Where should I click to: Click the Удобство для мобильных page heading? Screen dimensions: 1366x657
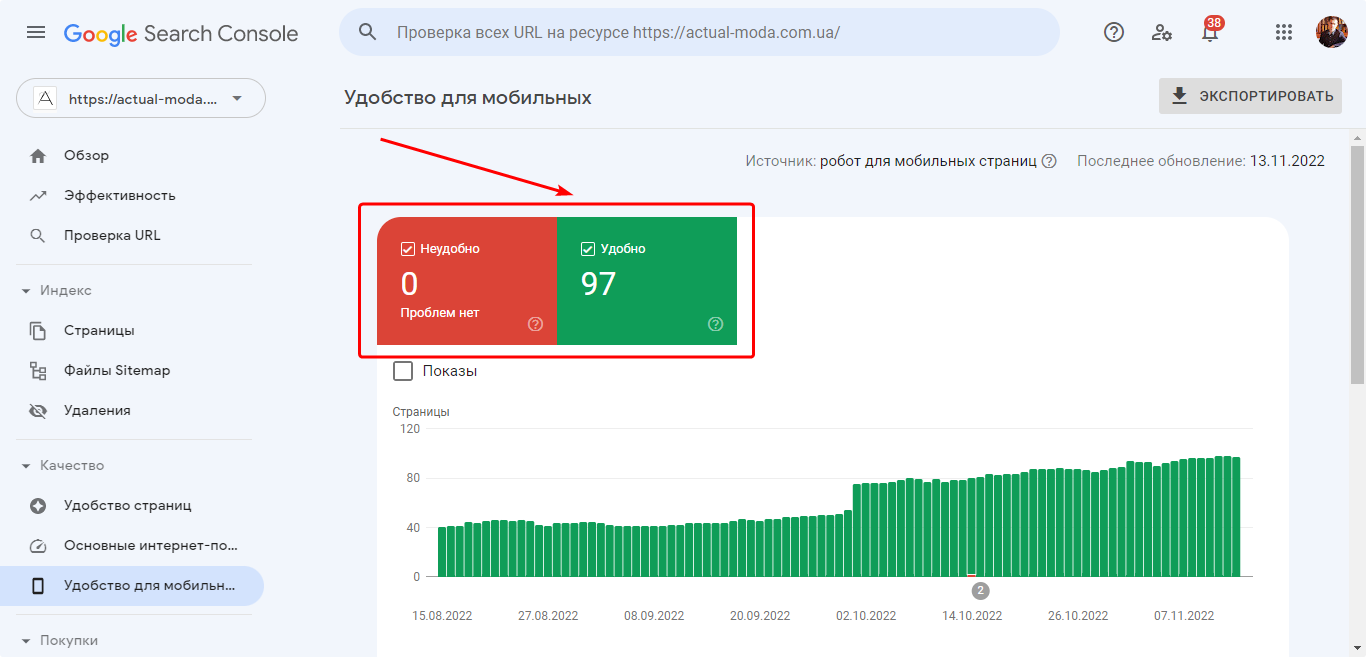[468, 97]
